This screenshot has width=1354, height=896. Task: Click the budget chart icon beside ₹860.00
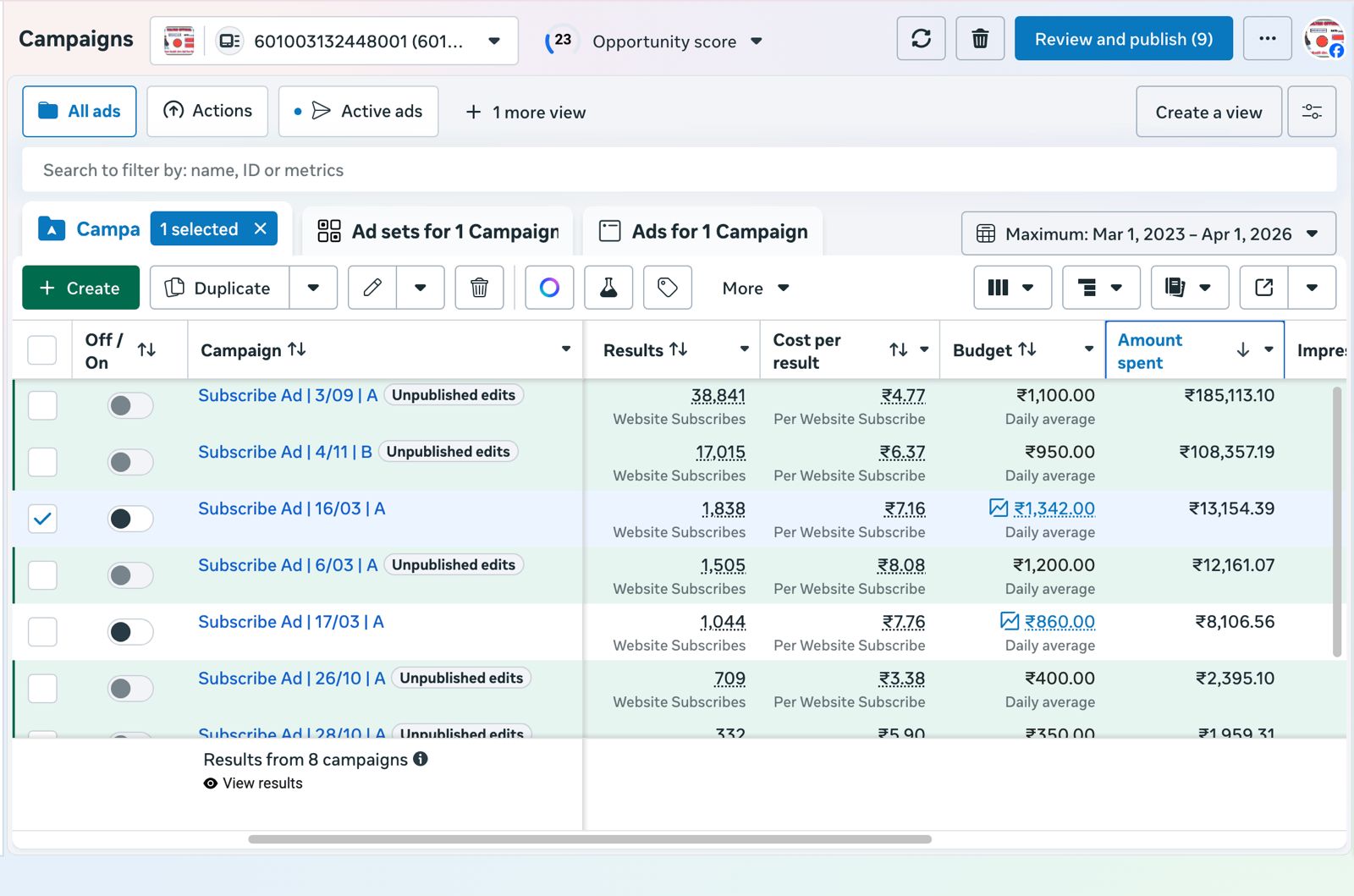(x=1010, y=621)
